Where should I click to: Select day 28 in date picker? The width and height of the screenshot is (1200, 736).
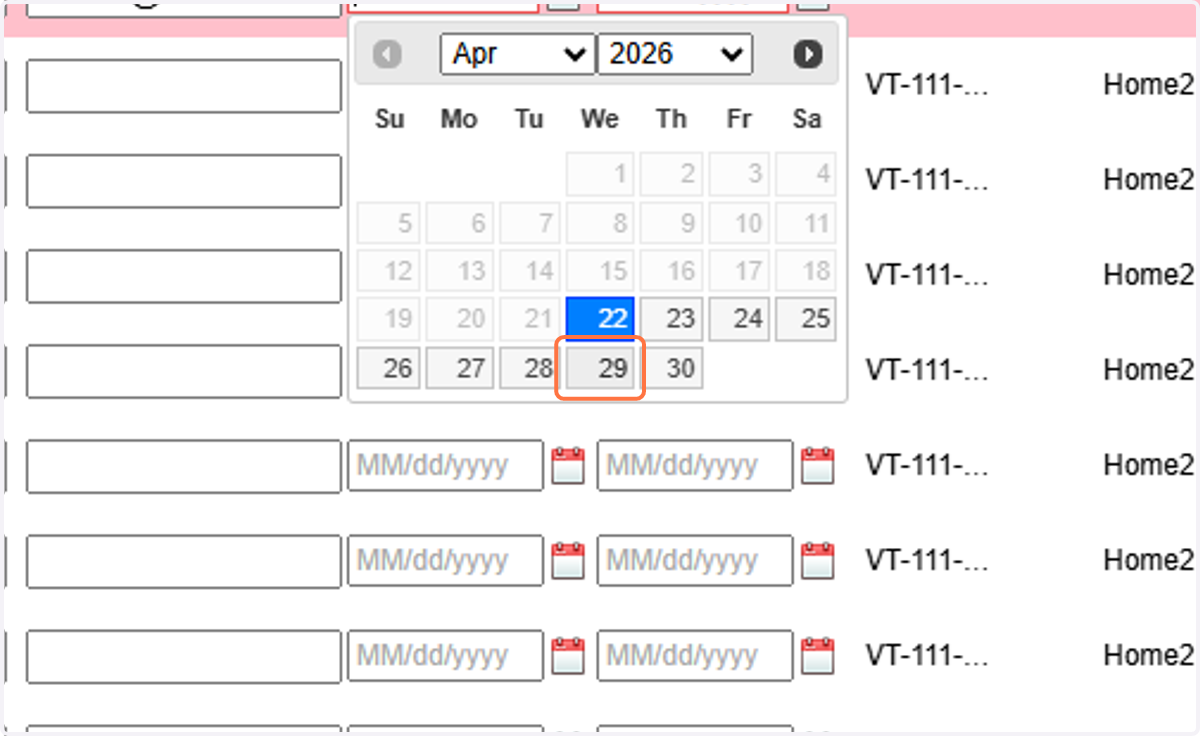point(529,368)
